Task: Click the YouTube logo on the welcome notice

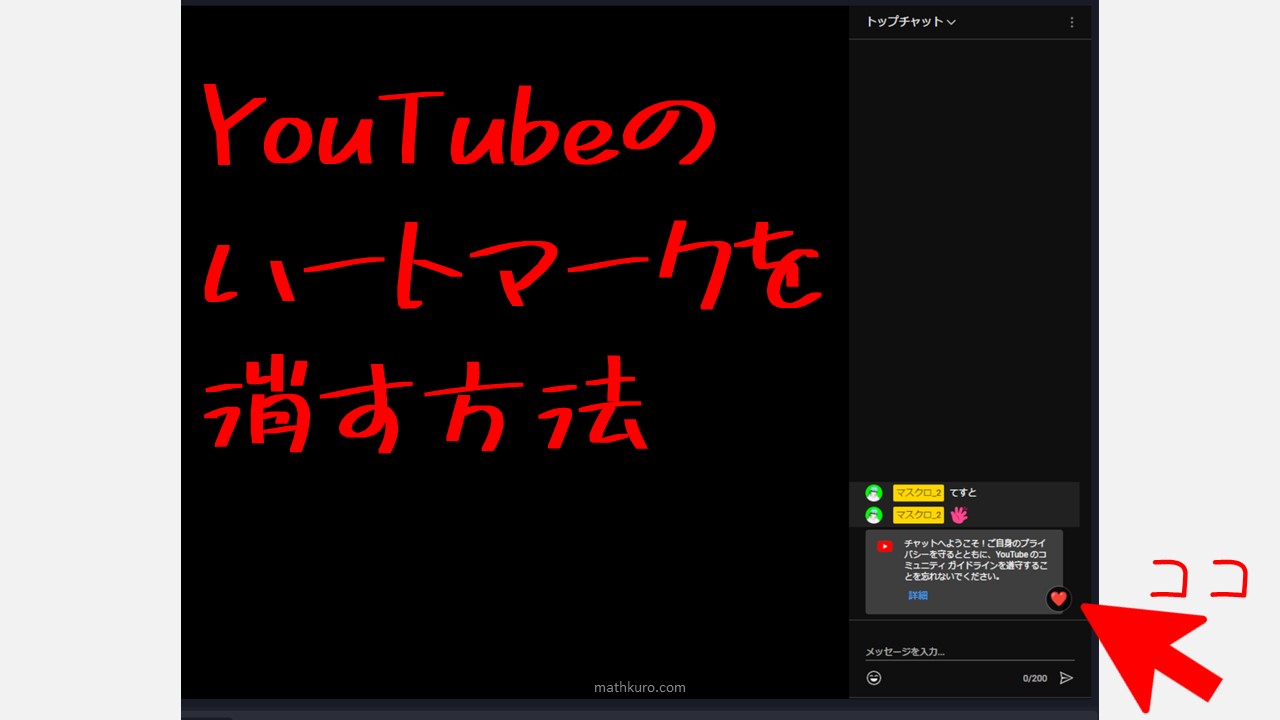Action: tap(884, 546)
